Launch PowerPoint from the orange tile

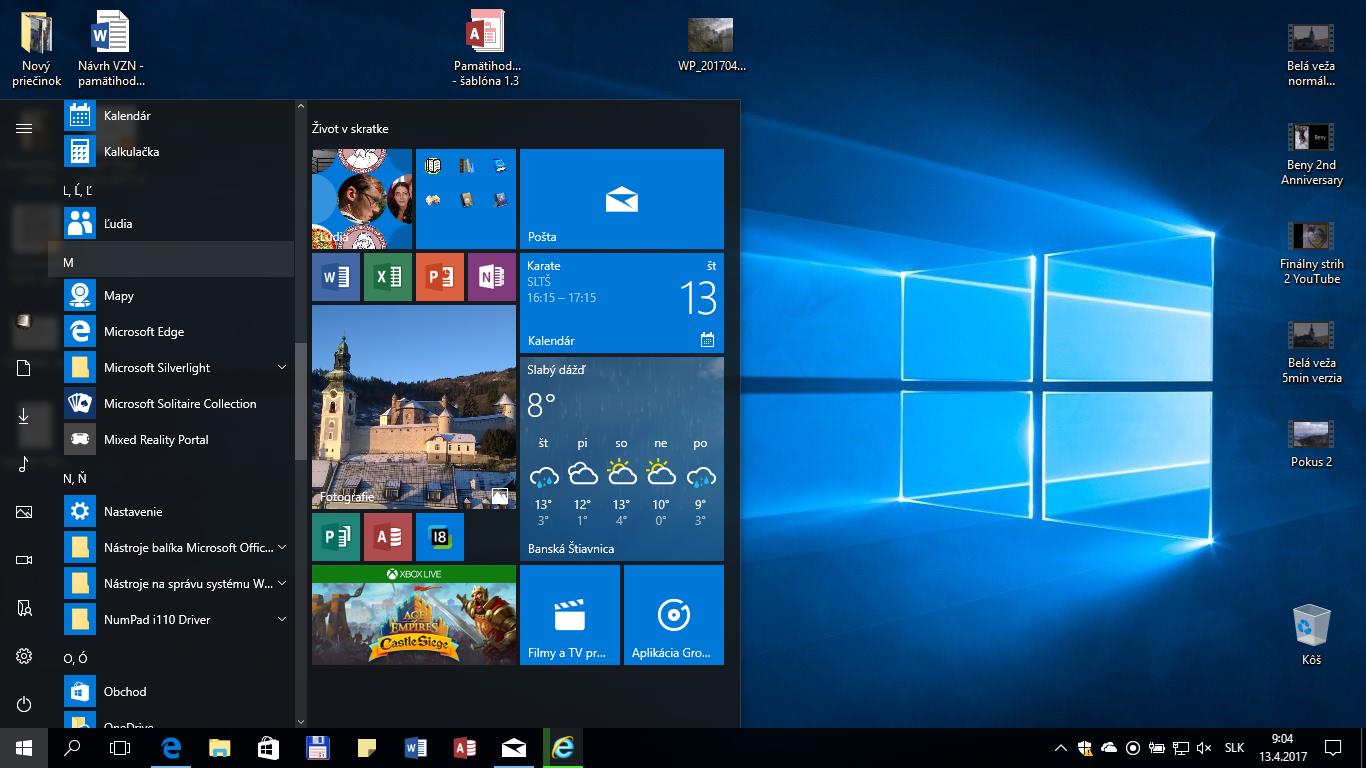pos(440,277)
